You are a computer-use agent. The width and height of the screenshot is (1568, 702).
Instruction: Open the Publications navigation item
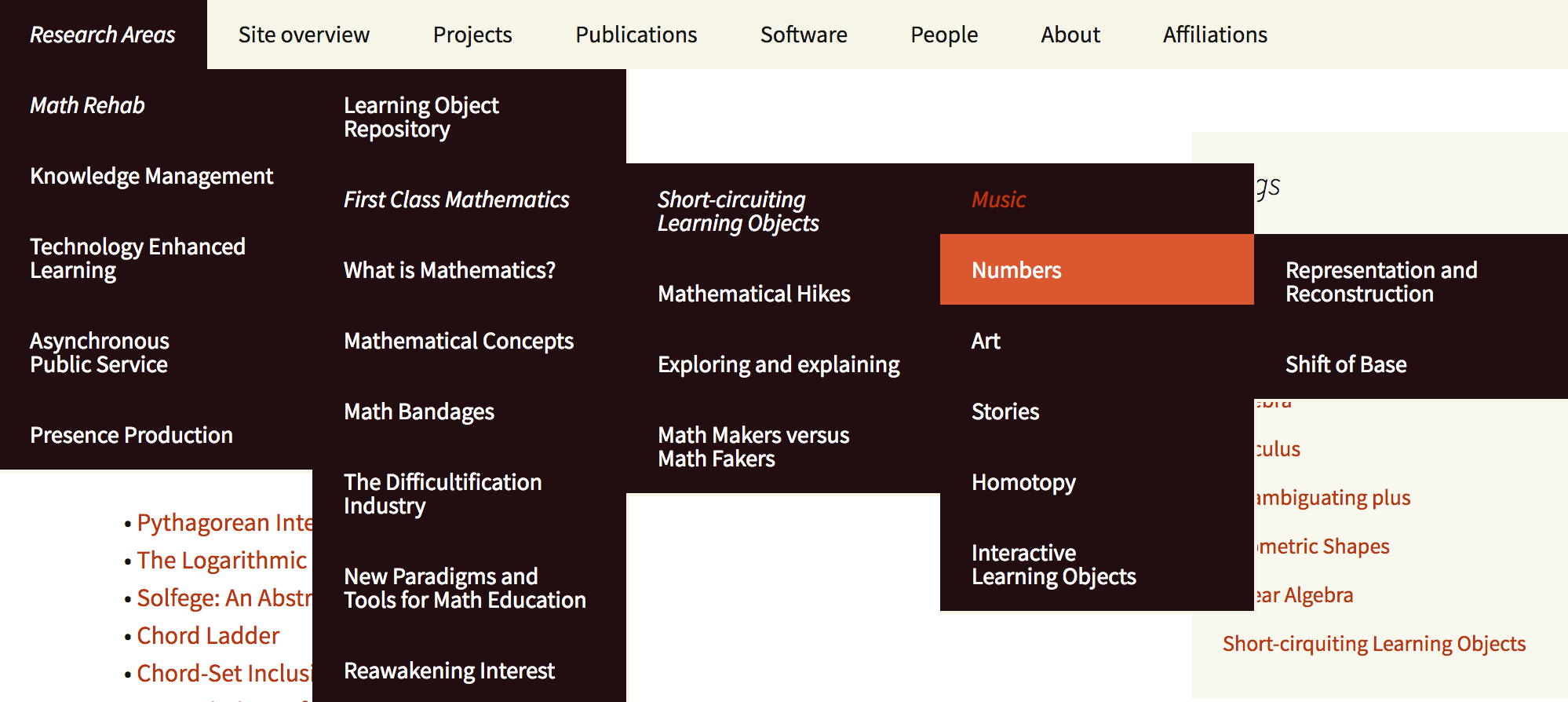pos(636,35)
